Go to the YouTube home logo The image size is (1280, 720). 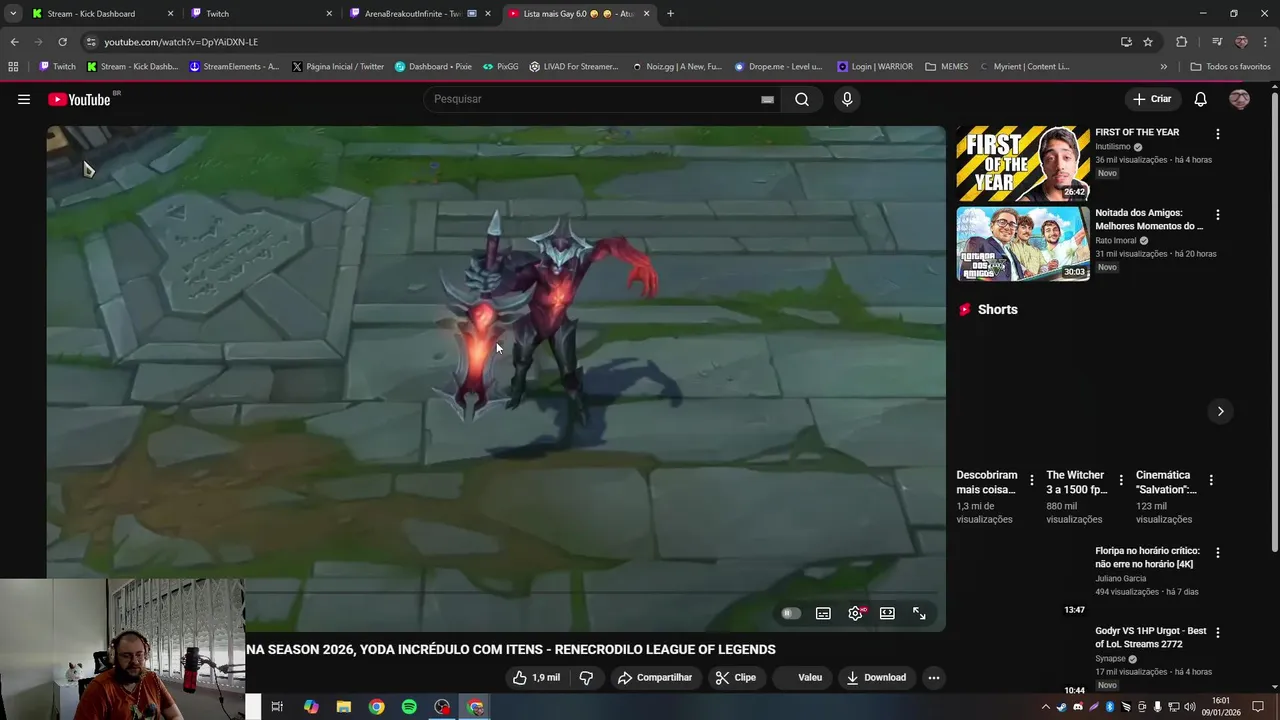[79, 99]
